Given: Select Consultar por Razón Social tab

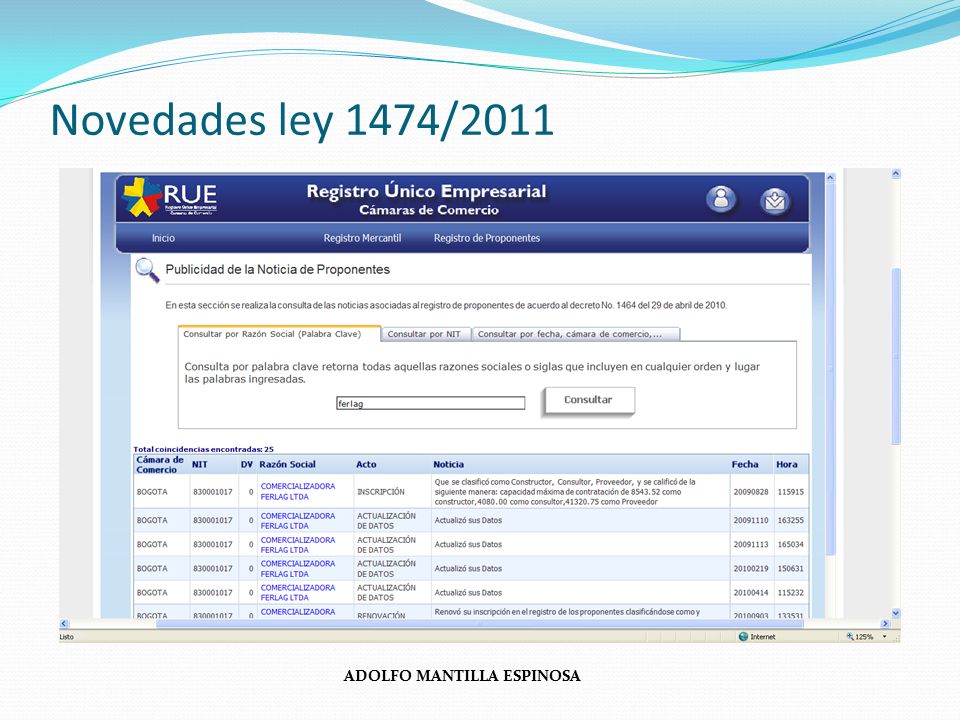Looking at the screenshot, I should point(279,334).
